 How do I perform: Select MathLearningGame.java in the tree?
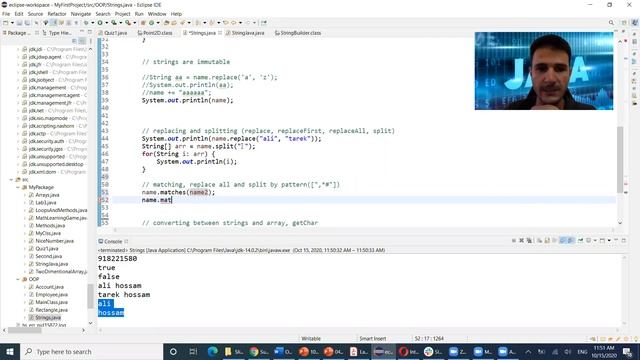[x=61, y=218]
